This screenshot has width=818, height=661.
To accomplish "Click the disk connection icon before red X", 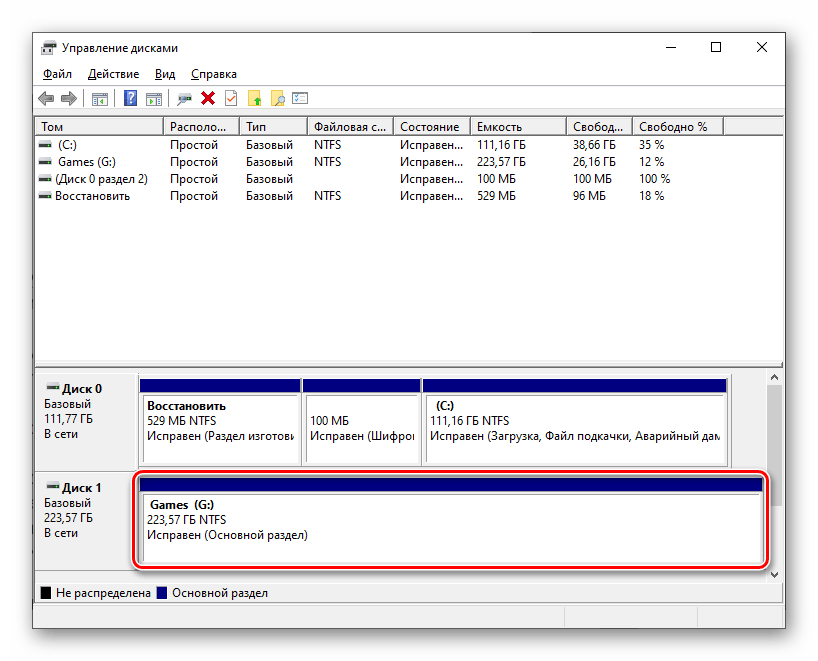I will point(184,98).
